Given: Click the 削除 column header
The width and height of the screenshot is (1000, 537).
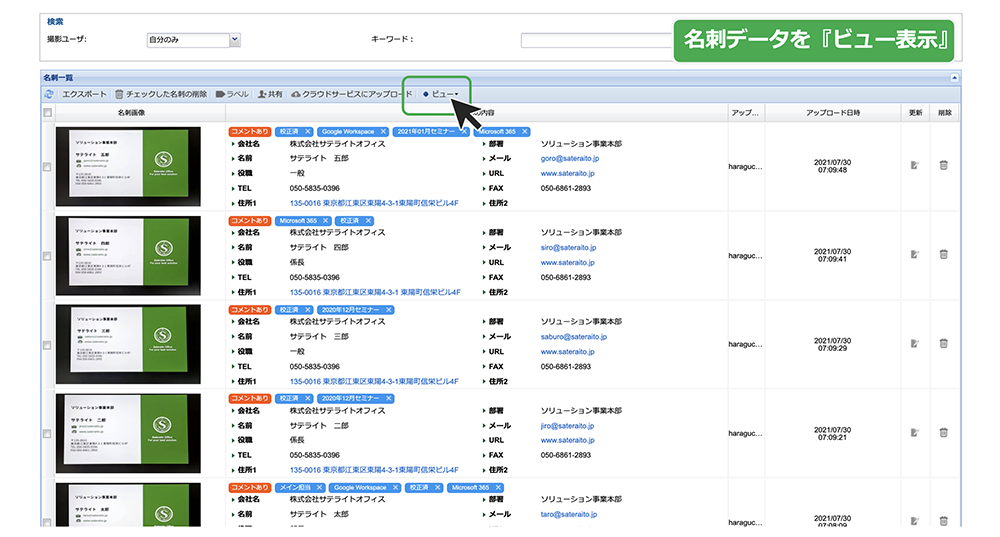Looking at the screenshot, I should [x=945, y=113].
